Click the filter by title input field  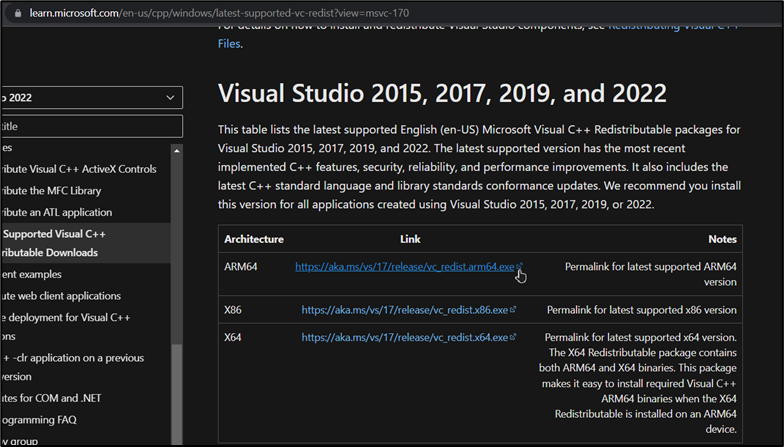point(92,126)
